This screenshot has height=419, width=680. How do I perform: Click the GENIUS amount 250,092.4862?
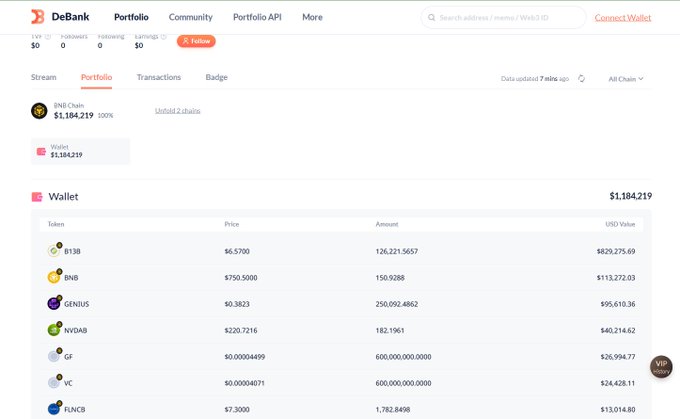(x=397, y=304)
